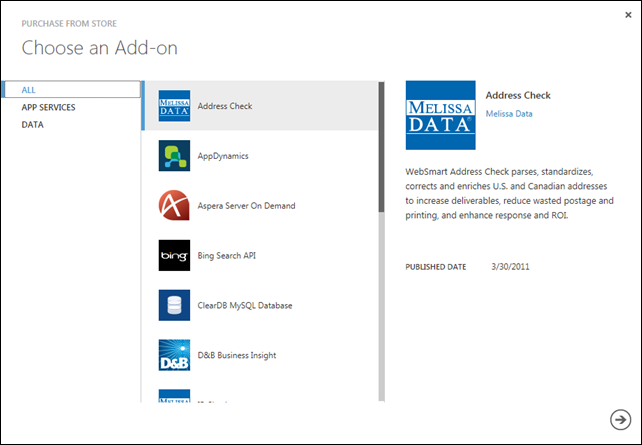Viewport: 642px width, 445px height.
Task: Click the AppDynamics logo icon
Action: pos(174,156)
